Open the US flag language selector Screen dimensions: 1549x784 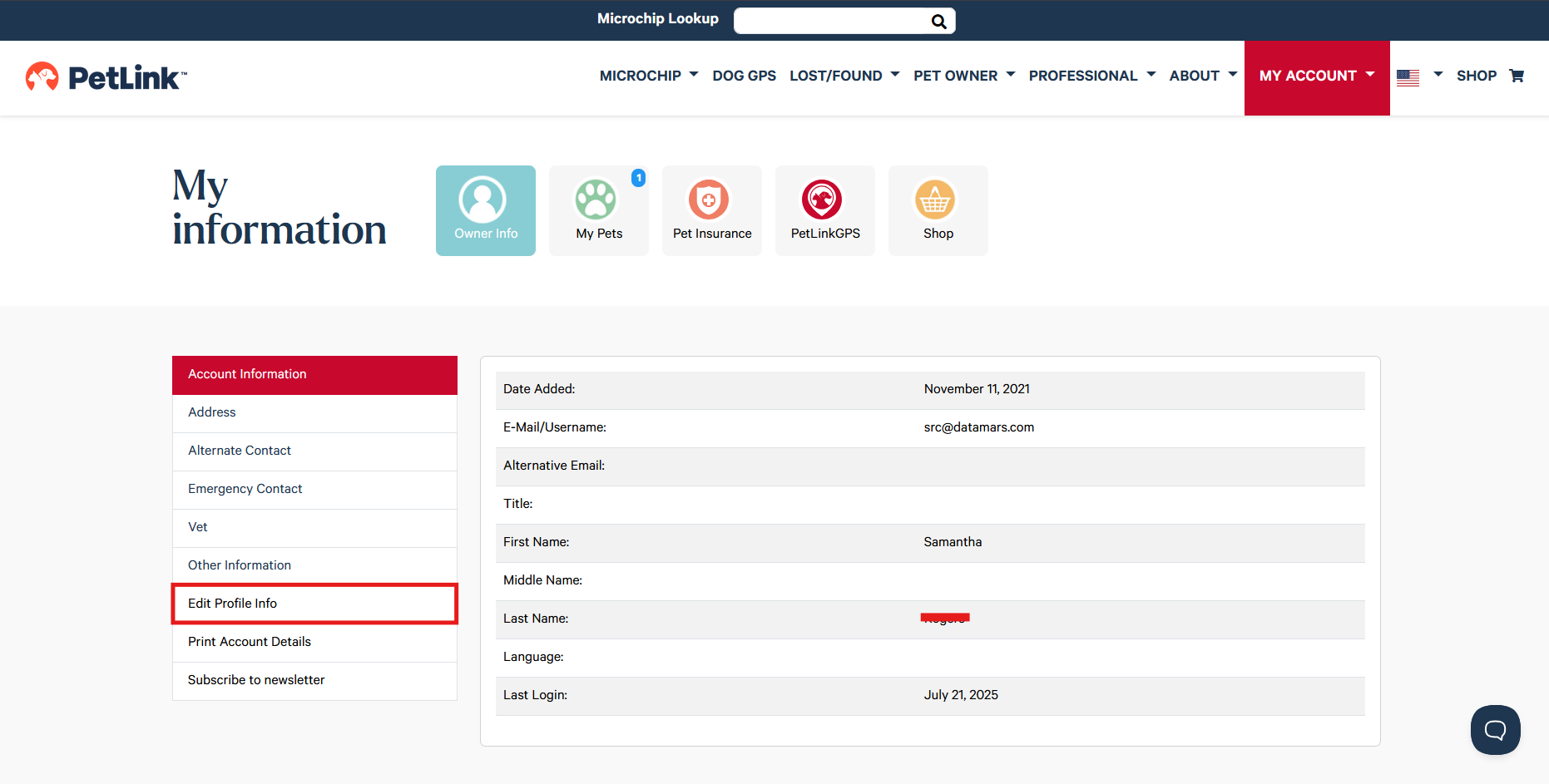1418,76
